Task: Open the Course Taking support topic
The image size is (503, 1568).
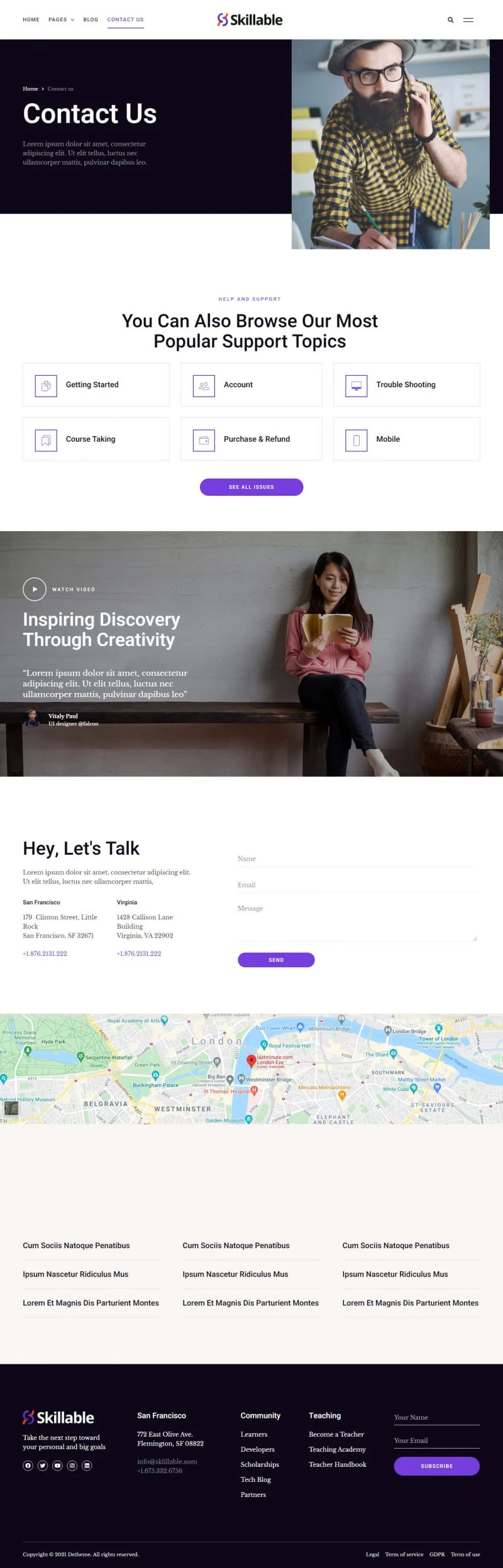Action: point(96,439)
